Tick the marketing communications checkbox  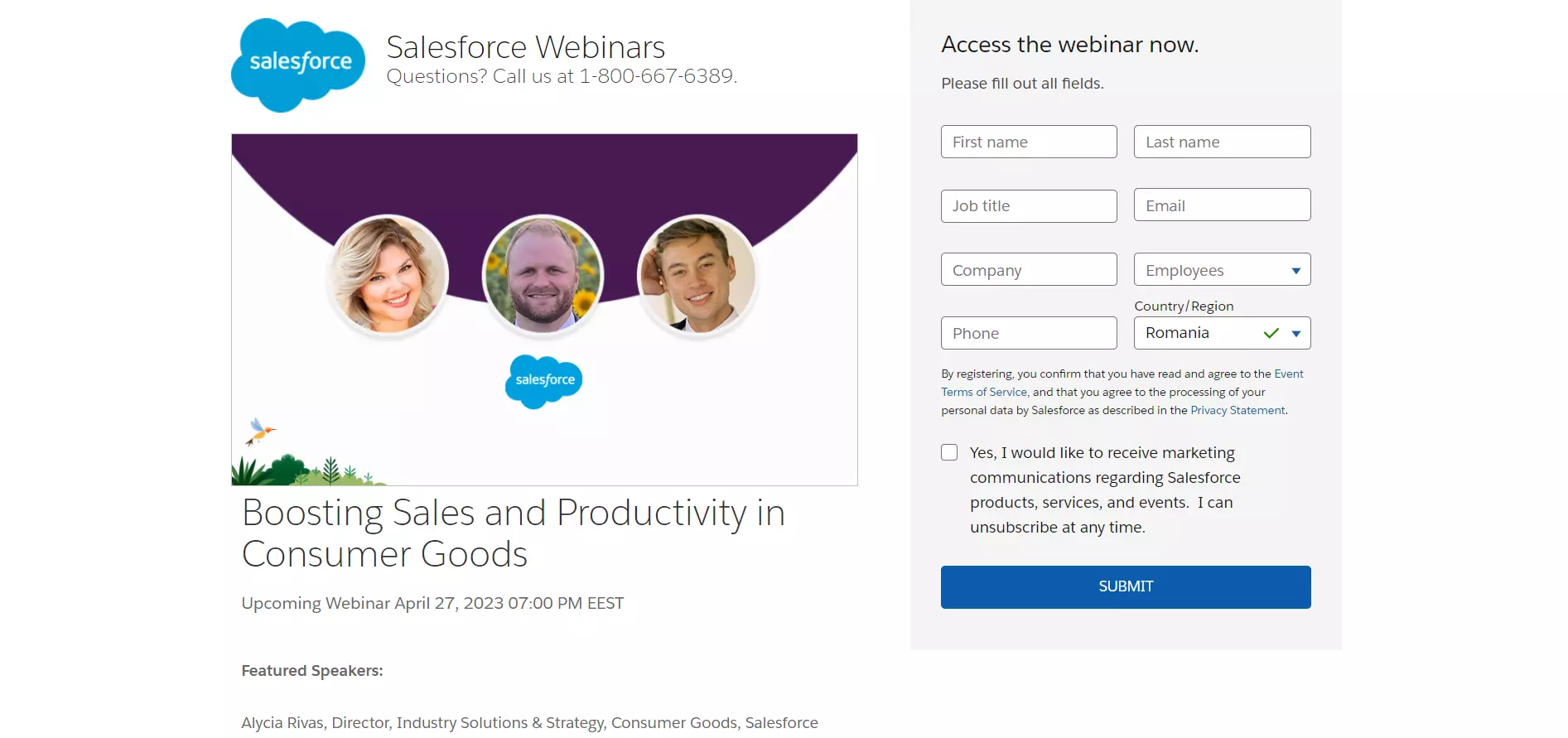point(949,452)
